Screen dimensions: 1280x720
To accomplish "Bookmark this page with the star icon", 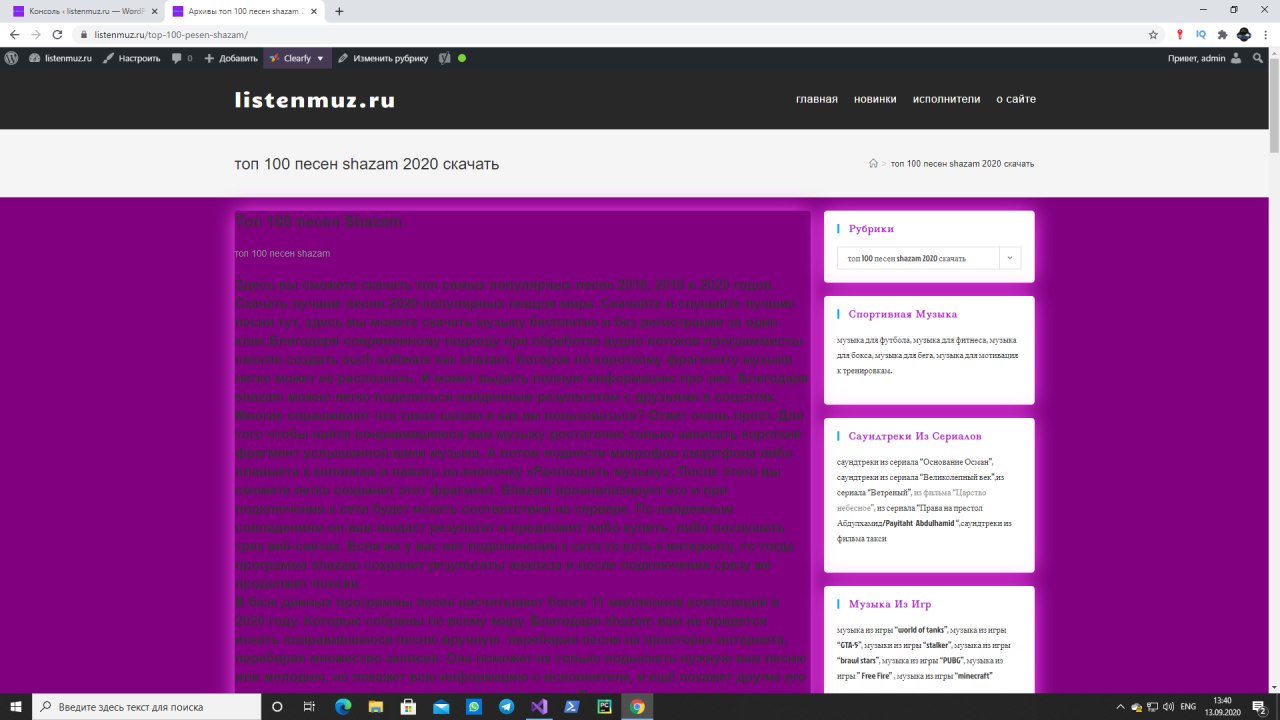I will (1153, 34).
